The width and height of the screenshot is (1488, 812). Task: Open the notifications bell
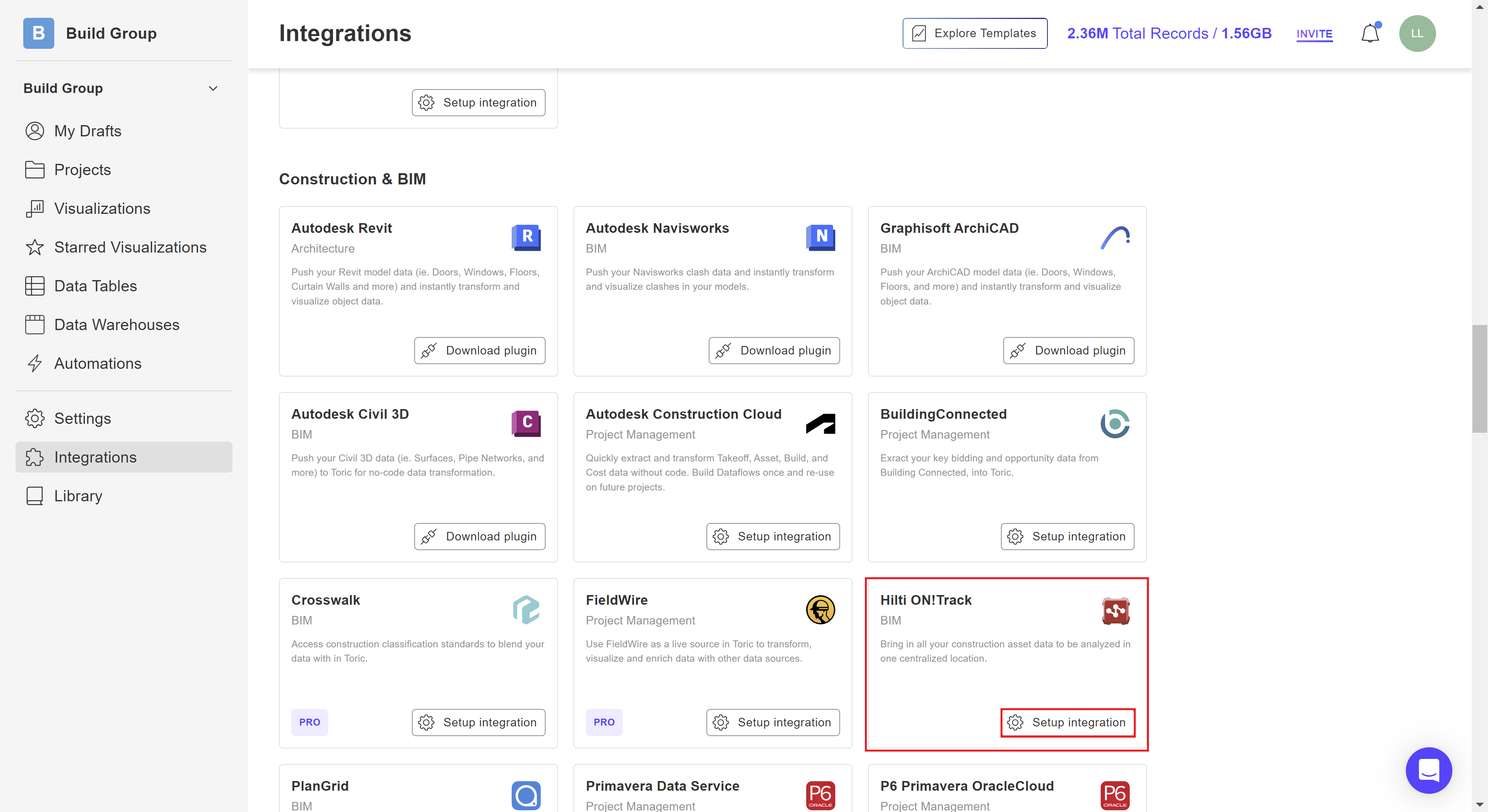[1370, 33]
